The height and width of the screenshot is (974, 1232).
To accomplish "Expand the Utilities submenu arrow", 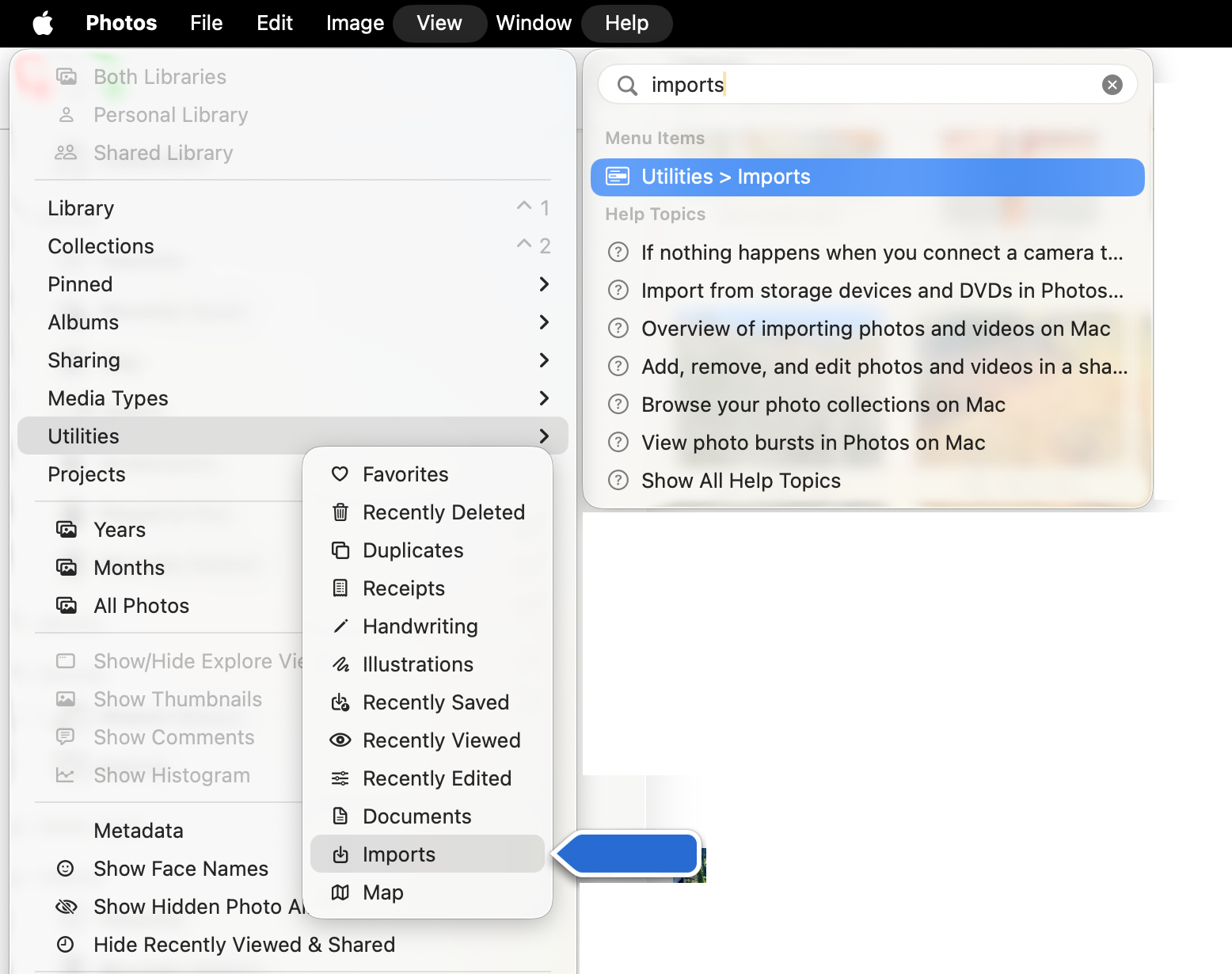I will pyautogui.click(x=544, y=436).
